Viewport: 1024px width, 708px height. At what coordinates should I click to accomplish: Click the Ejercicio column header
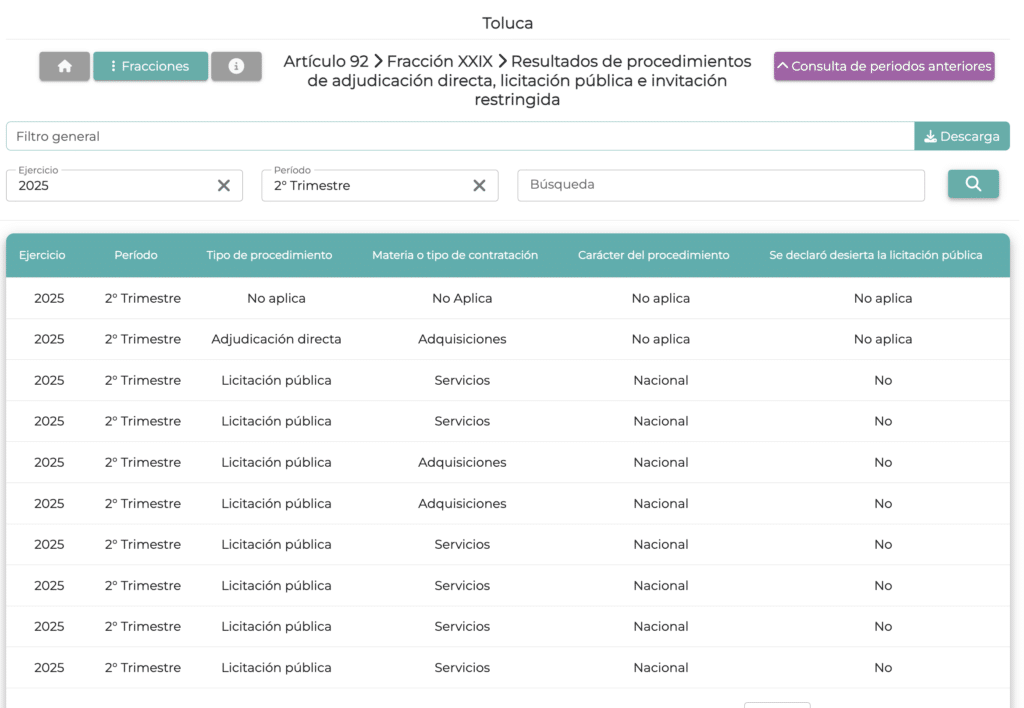[42, 255]
